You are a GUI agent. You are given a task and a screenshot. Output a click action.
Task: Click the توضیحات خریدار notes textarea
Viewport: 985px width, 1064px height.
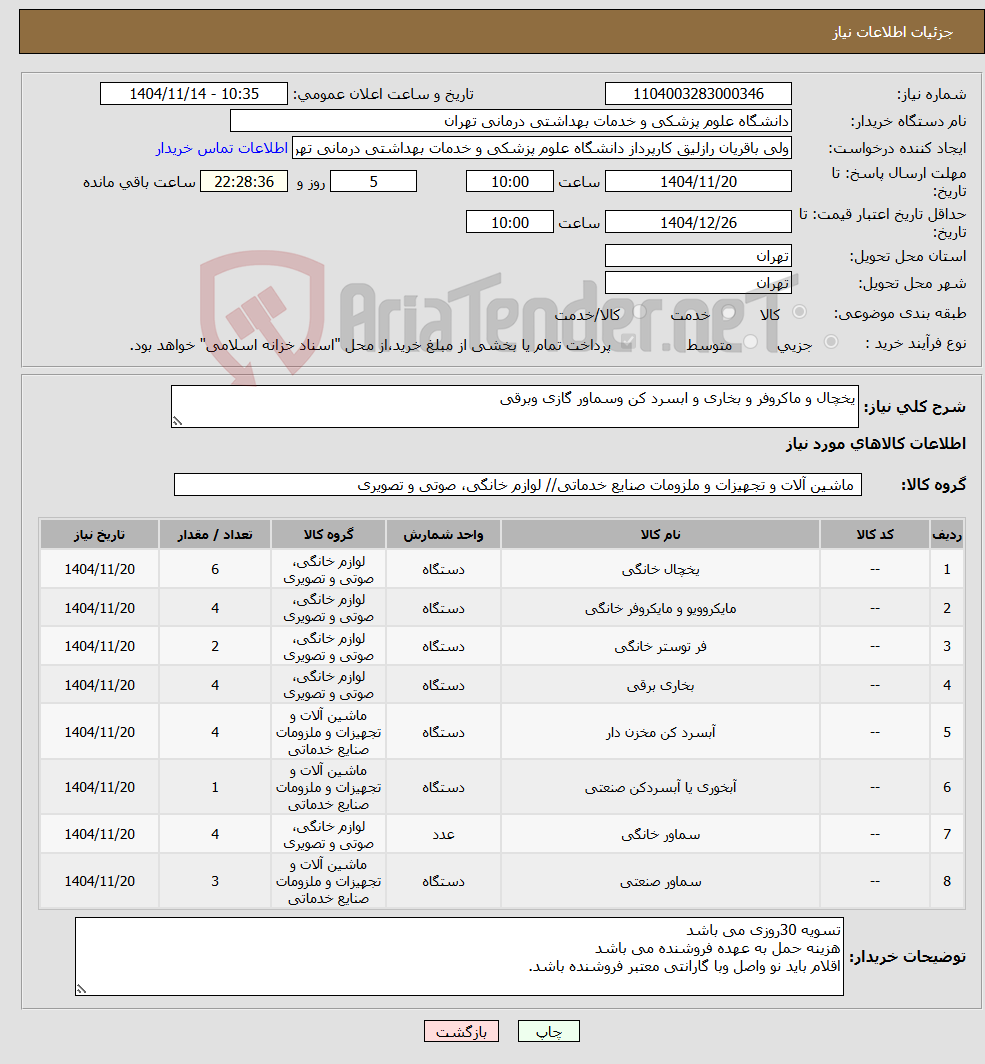459,957
